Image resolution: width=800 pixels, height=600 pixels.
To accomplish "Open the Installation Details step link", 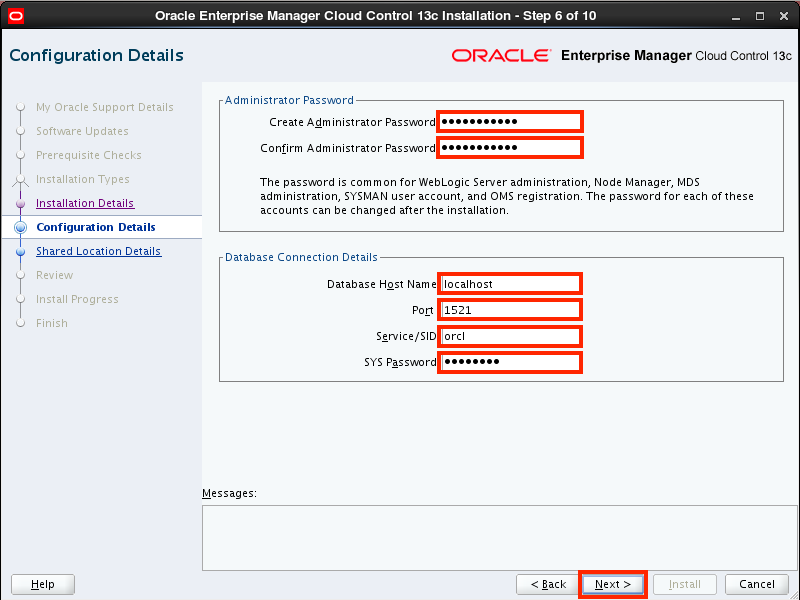I will point(85,203).
